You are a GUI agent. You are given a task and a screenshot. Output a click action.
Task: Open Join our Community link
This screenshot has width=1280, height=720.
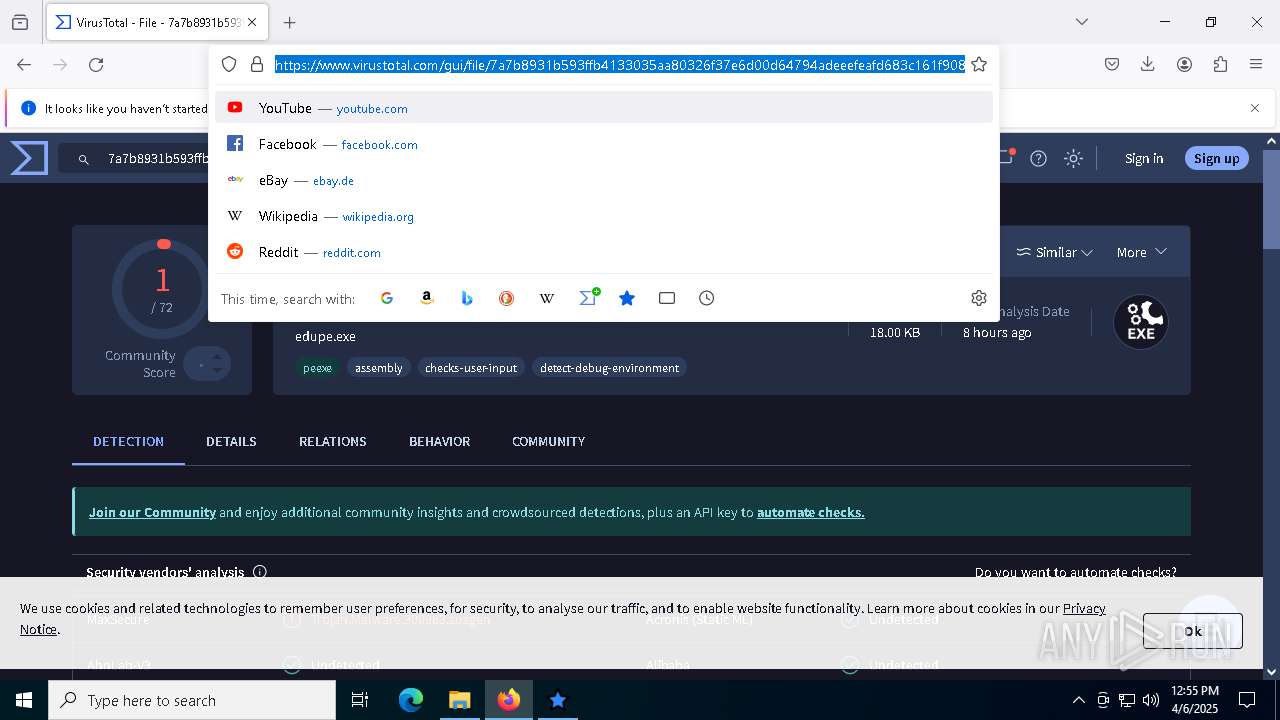click(x=152, y=512)
